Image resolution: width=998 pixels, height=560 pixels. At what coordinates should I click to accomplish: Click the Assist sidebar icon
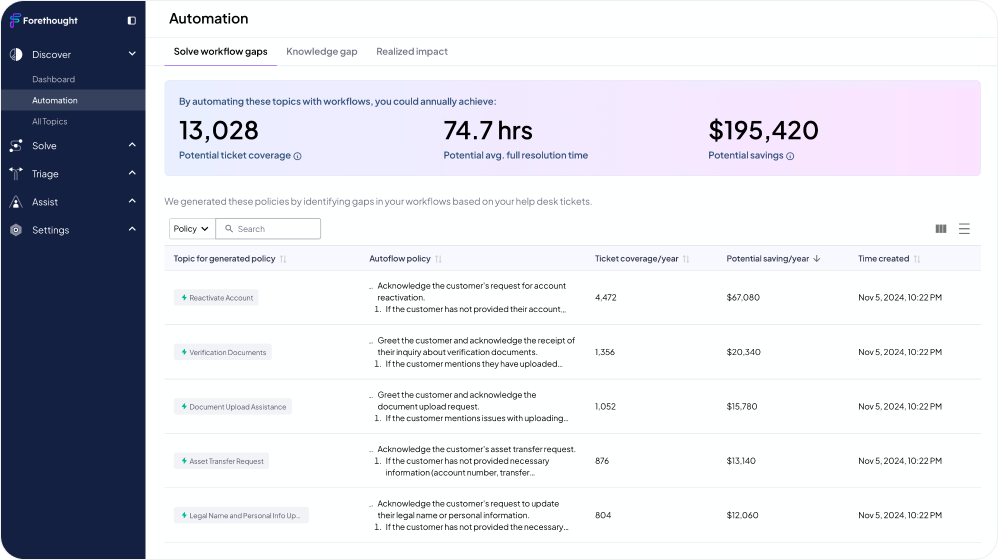[x=15, y=202]
